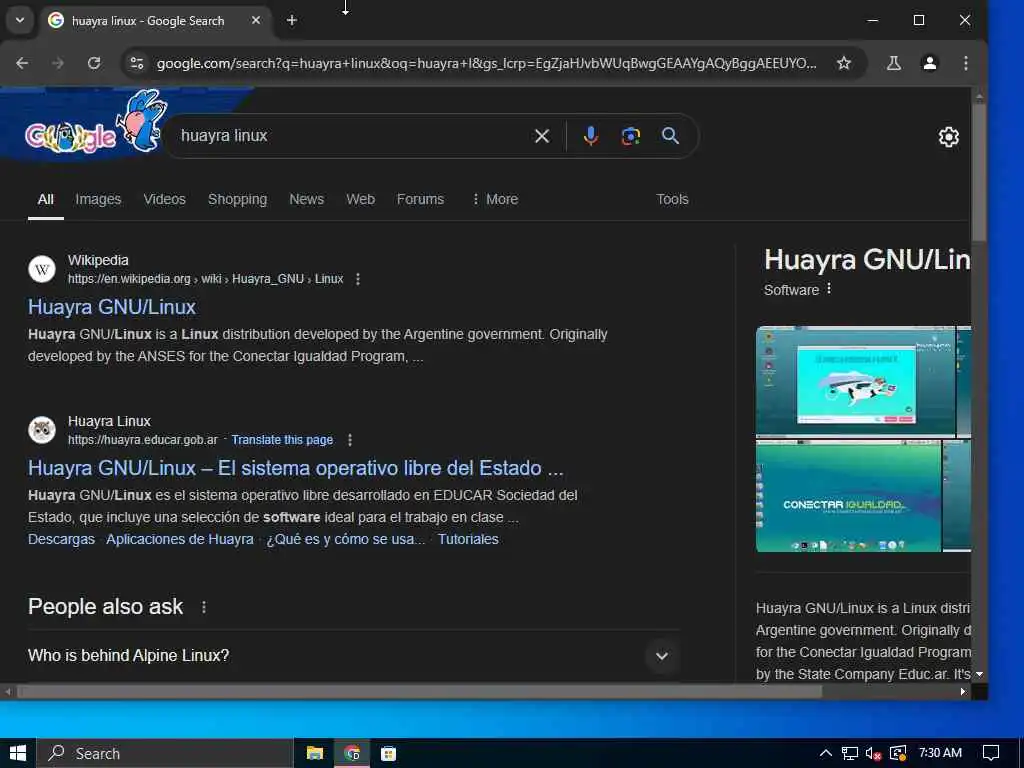Open the Huayra desktop screenshot thumbnail
The width and height of the screenshot is (1024, 768).
(x=855, y=380)
